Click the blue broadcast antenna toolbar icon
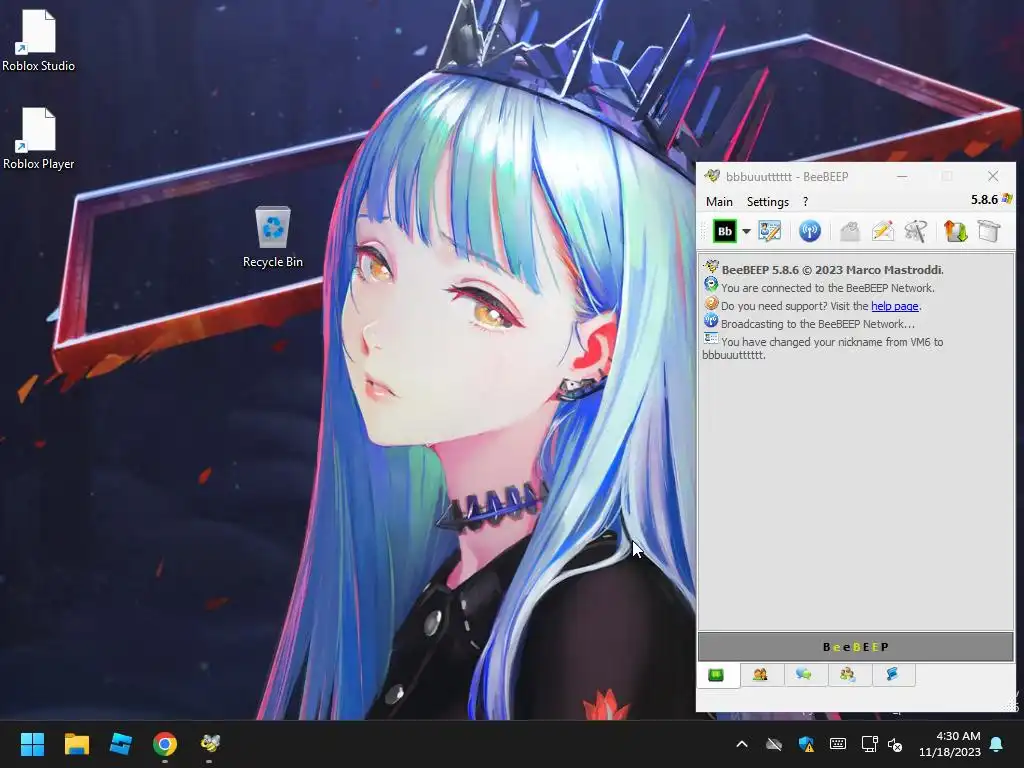This screenshot has height=768, width=1024. [809, 231]
